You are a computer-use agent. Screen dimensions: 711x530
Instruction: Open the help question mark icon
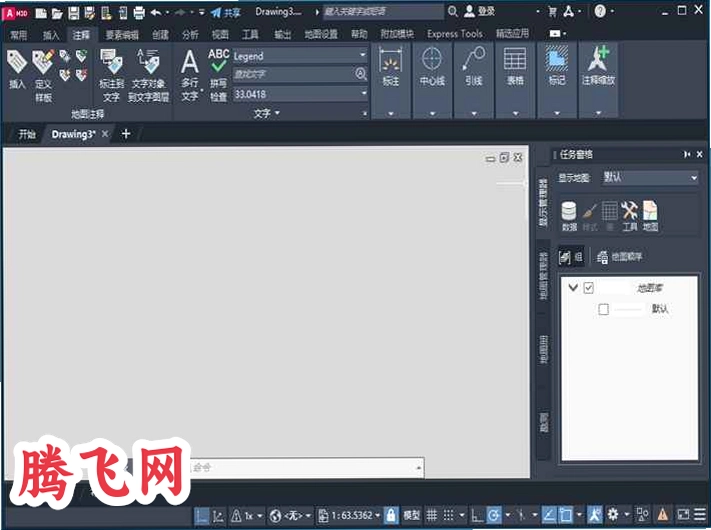pos(600,11)
